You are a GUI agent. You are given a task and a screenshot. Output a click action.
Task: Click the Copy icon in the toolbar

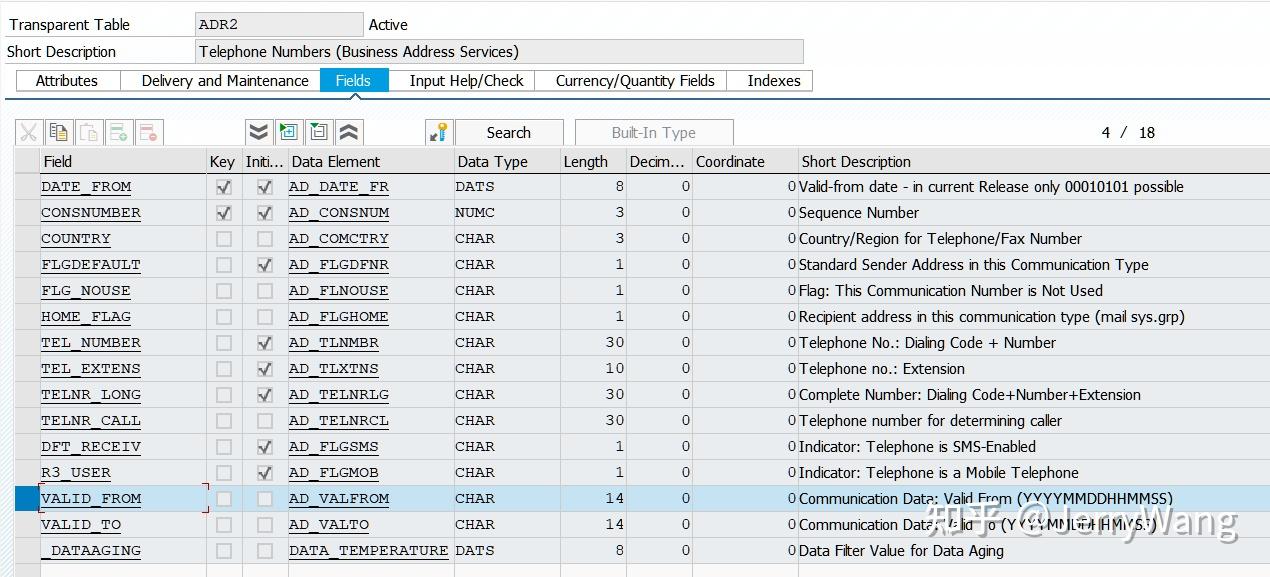point(59,133)
